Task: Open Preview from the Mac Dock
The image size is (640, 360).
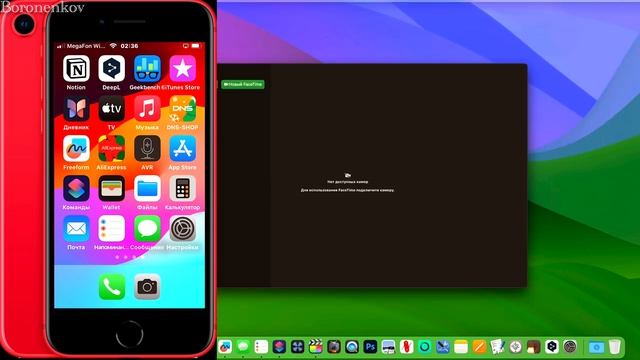Action: pyautogui.click(x=388, y=347)
